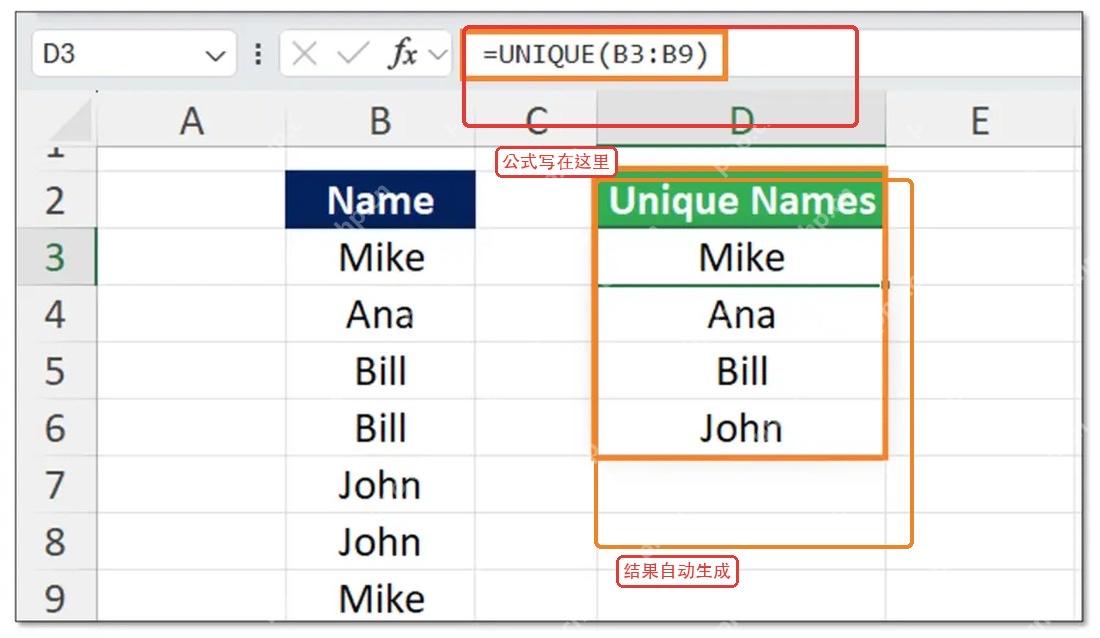The height and width of the screenshot is (638, 1100).
Task: Select column B header
Action: (x=380, y=121)
